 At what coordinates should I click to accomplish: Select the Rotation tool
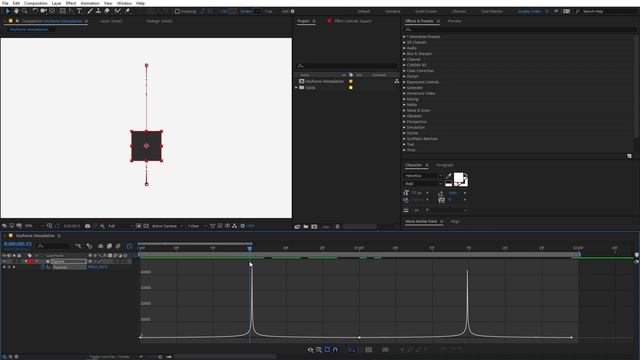pyautogui.click(x=35, y=11)
